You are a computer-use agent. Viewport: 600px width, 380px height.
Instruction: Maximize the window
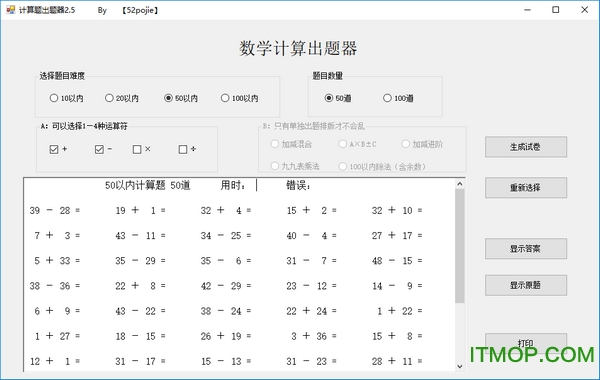(556, 10)
